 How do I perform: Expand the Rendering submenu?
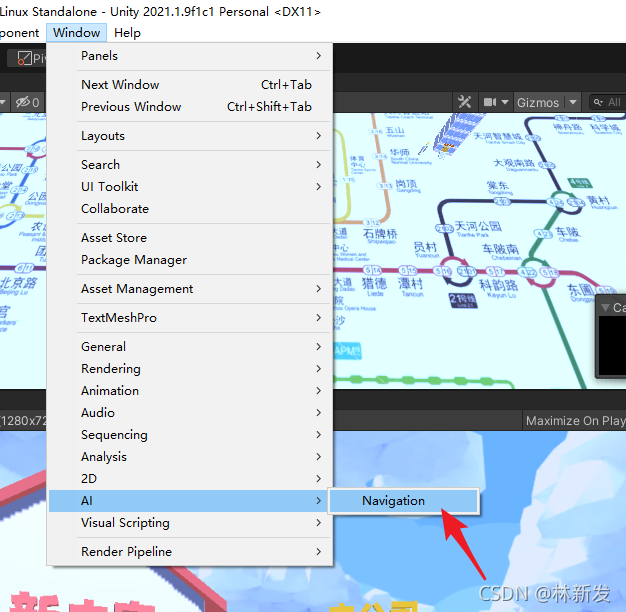(190, 368)
